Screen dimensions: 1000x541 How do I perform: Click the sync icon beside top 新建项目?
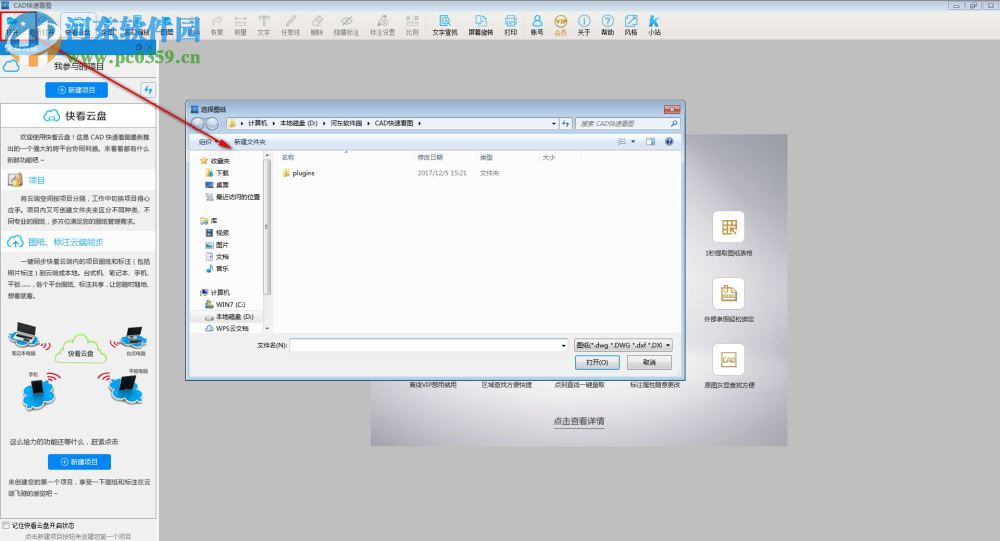(148, 90)
